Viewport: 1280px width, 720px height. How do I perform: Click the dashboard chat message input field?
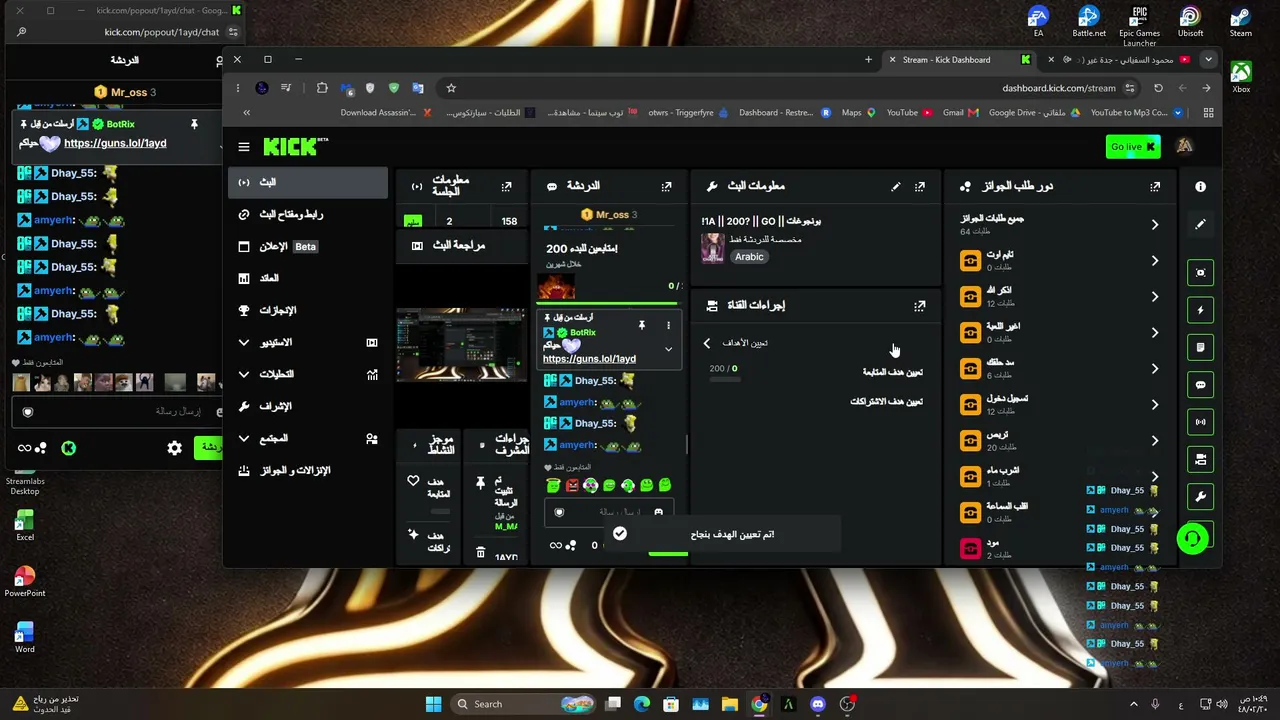coord(608,512)
